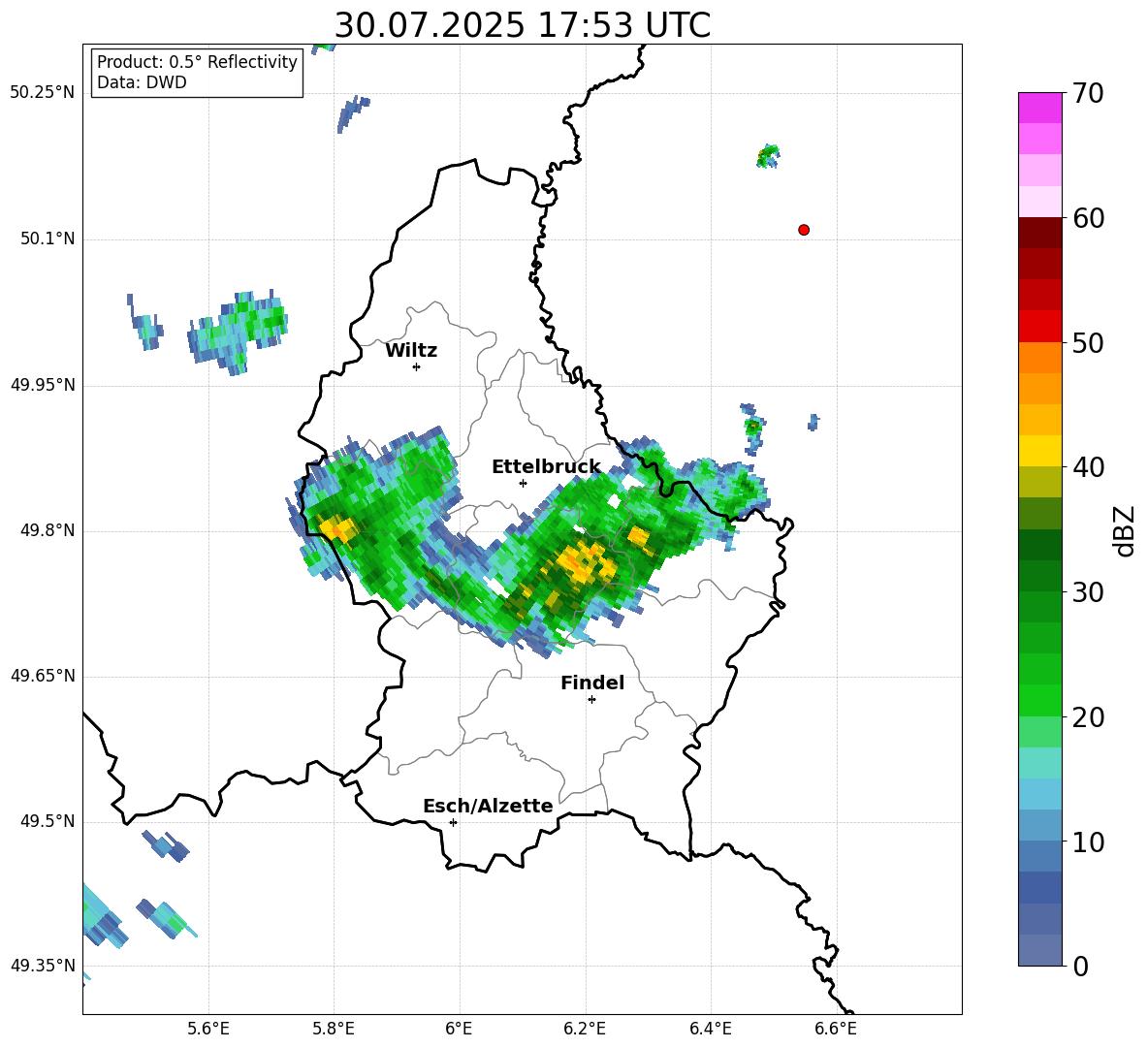The image size is (1148, 1048).
Task: Click the magenta segment at top of colorbar
Action: [1039, 108]
